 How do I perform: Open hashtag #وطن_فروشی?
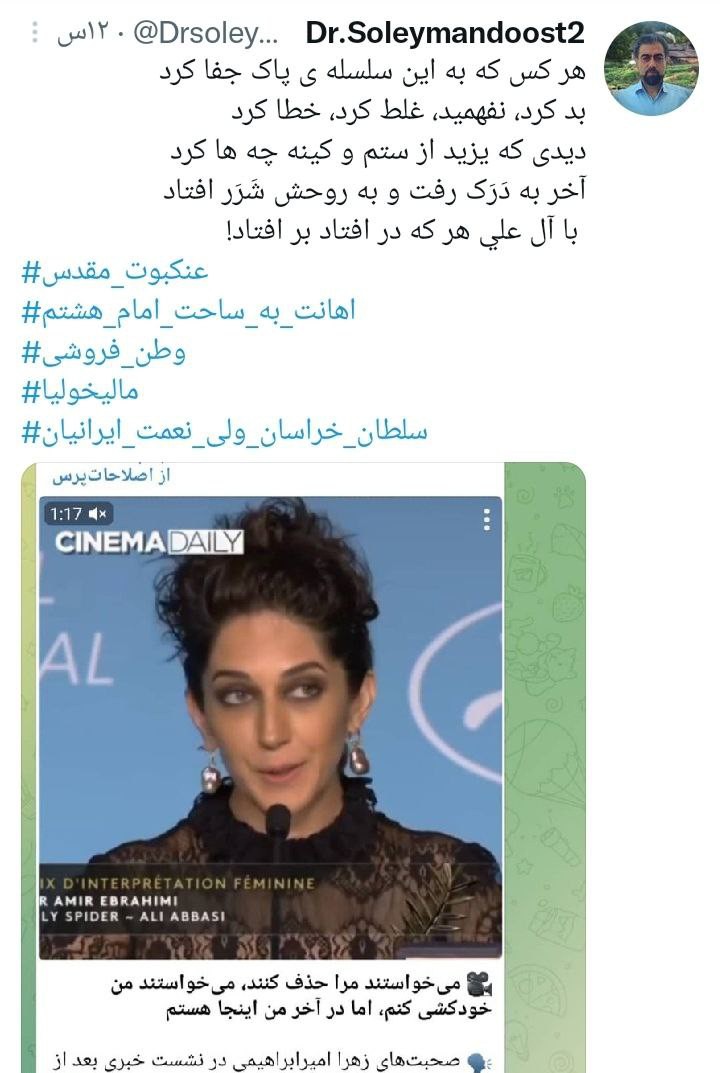click(103, 352)
